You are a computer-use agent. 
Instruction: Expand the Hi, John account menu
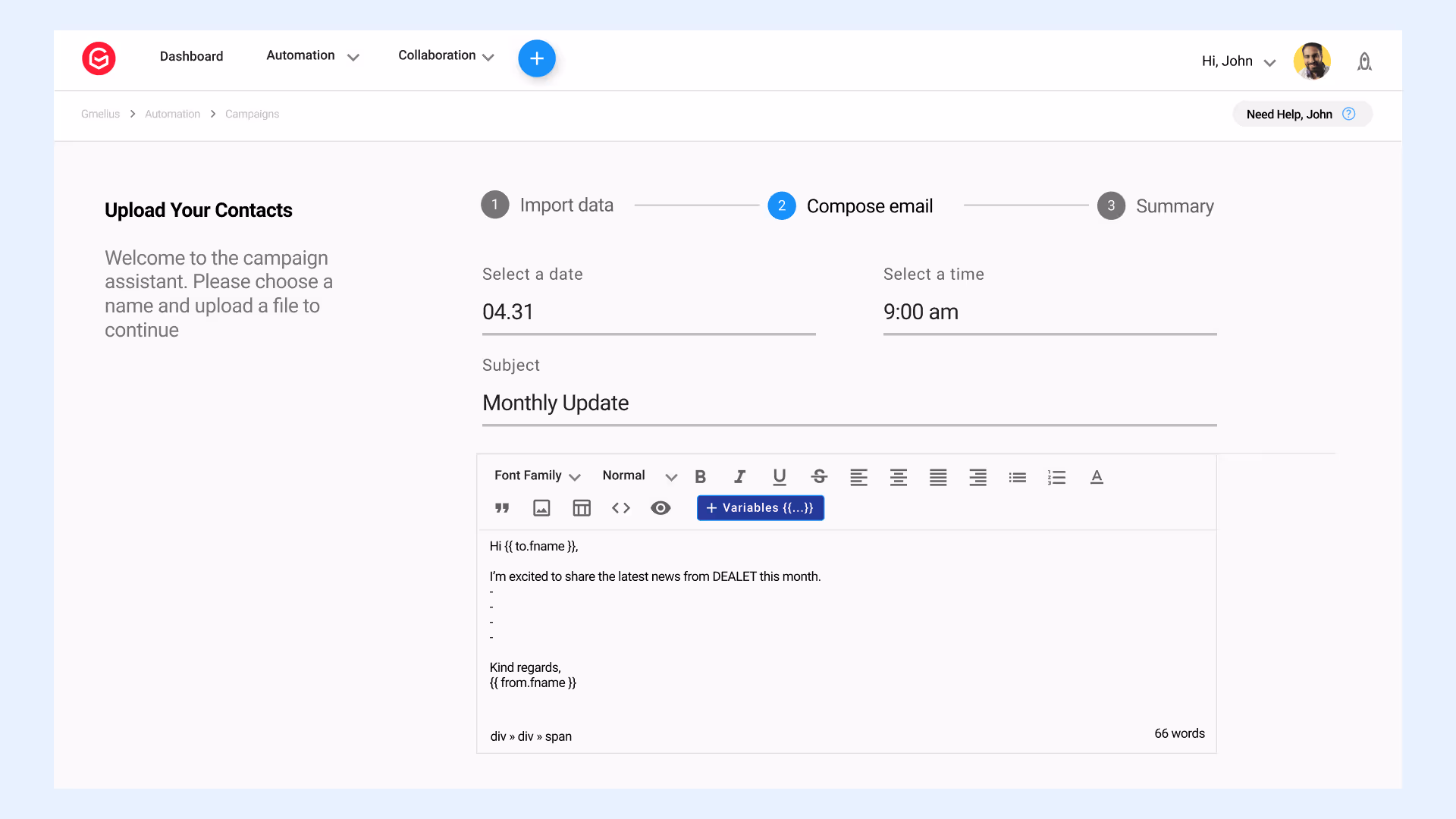[x=1238, y=61]
